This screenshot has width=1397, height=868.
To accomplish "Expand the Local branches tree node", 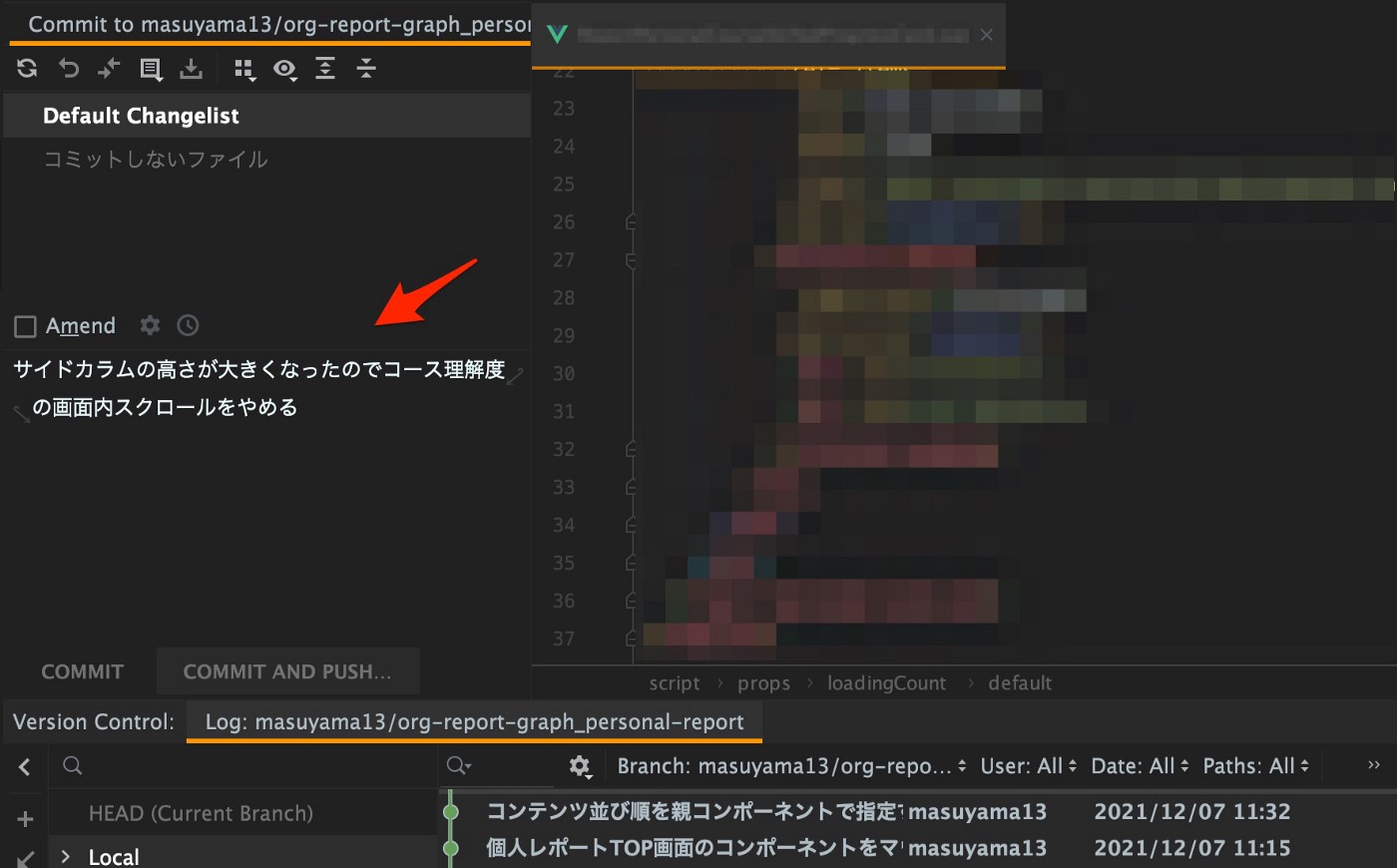I will coord(66,856).
